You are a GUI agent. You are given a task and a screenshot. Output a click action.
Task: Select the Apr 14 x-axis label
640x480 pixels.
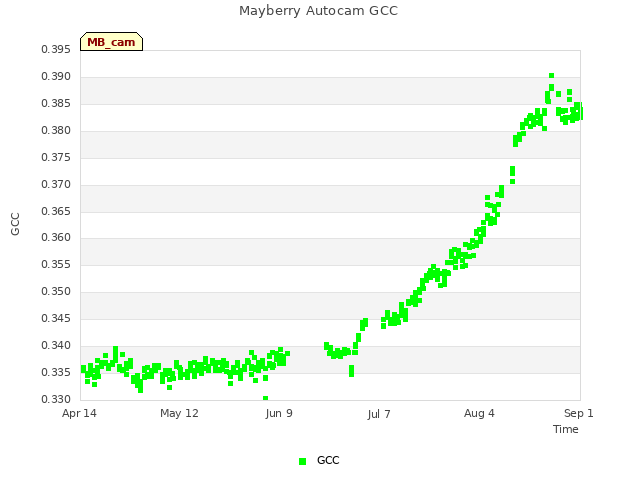pos(79,413)
